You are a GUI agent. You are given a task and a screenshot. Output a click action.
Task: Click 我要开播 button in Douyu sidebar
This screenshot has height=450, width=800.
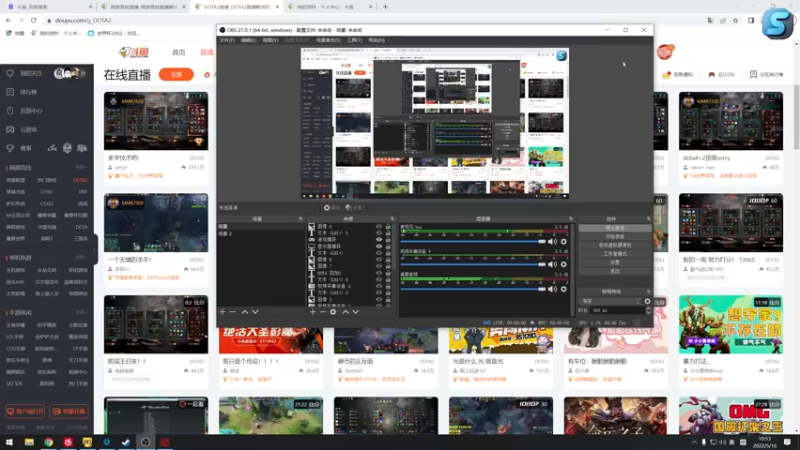click(69, 411)
